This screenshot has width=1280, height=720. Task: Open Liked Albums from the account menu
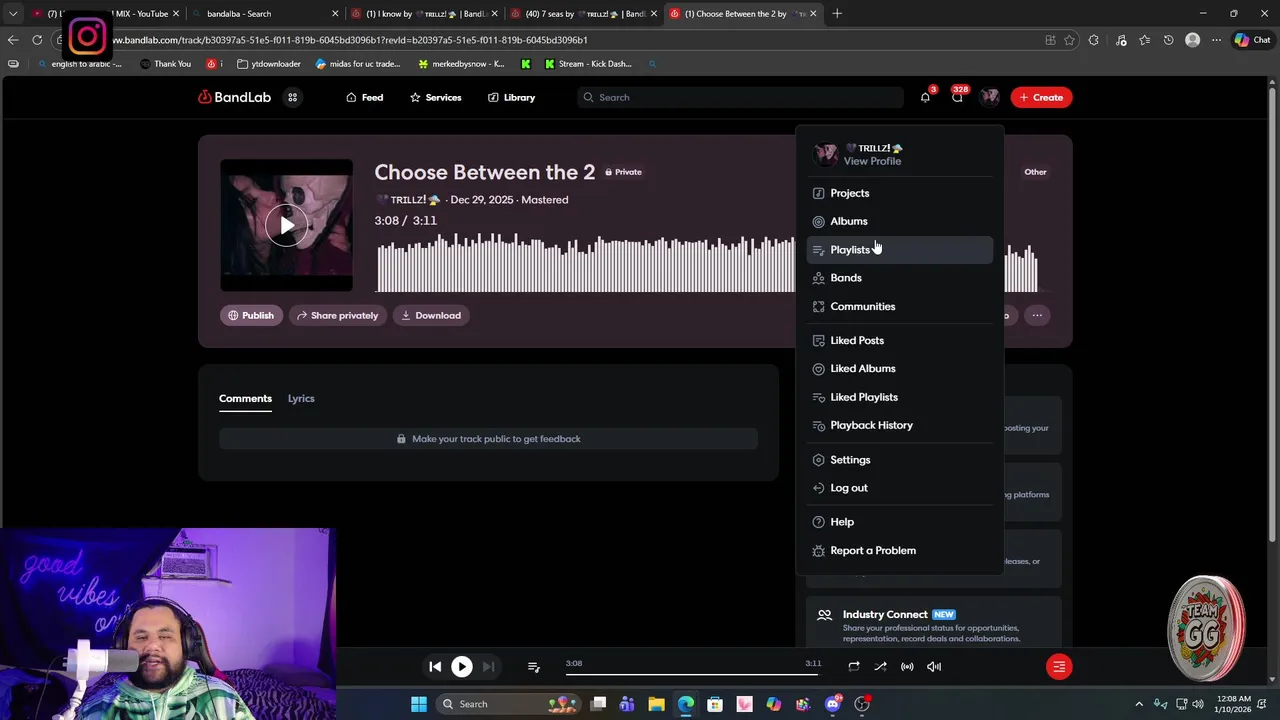899,368
